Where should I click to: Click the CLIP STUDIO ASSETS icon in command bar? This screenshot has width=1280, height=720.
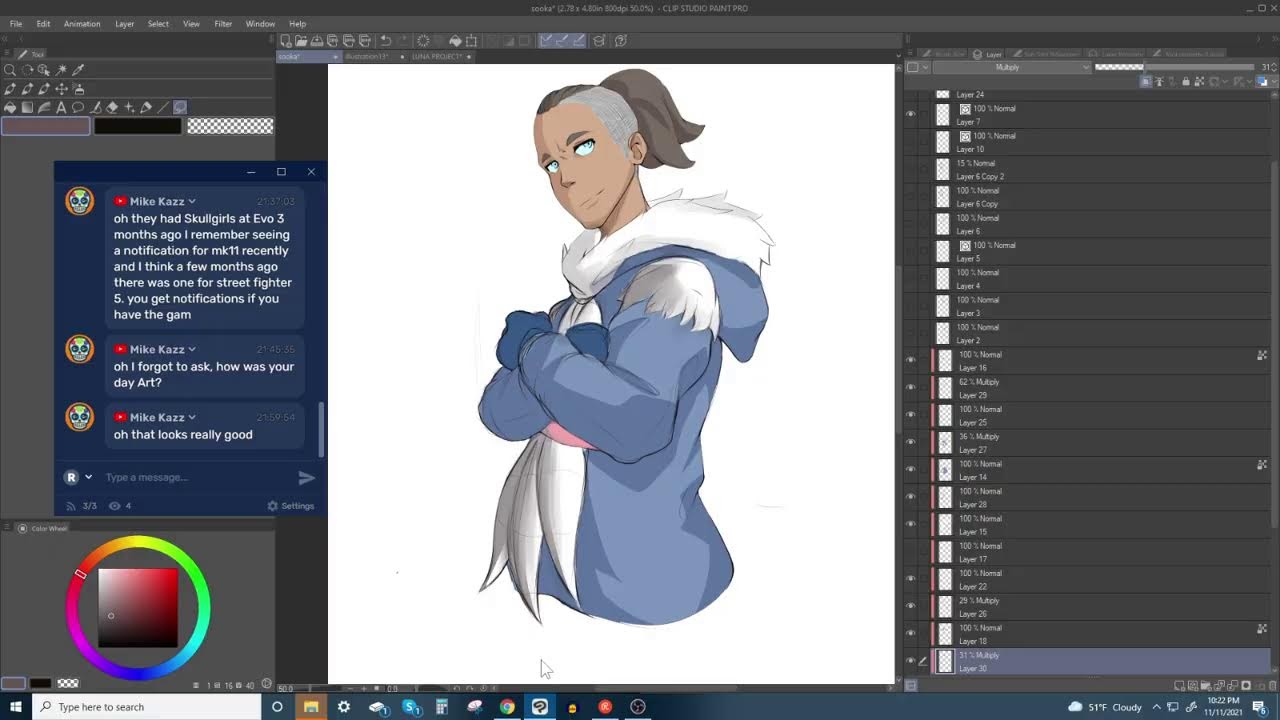pos(599,41)
